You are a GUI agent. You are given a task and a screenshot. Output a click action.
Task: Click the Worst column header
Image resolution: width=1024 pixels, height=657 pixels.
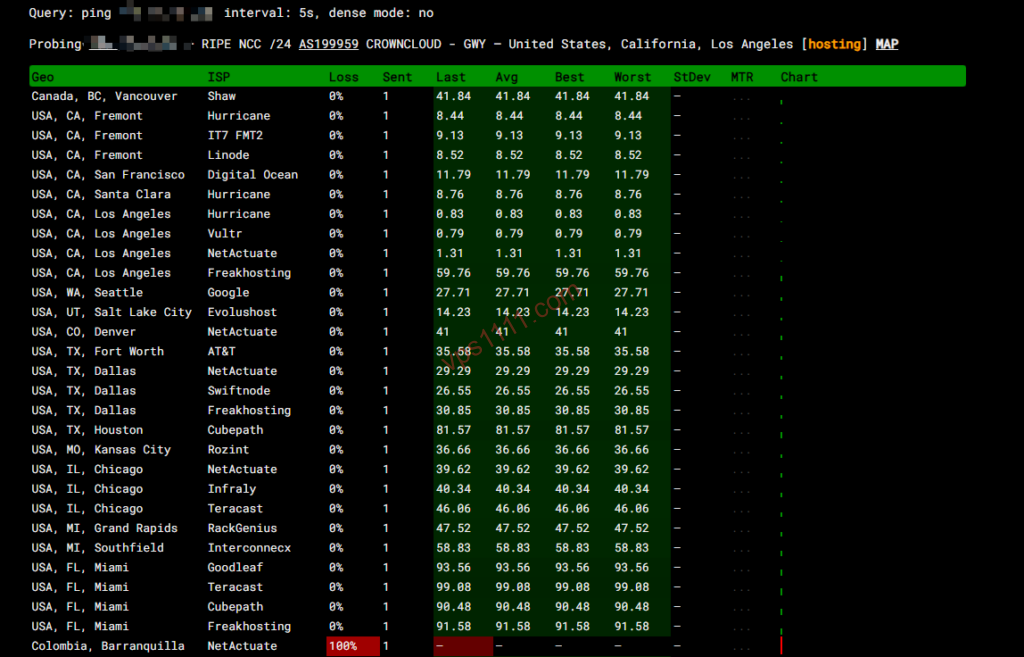tap(632, 77)
